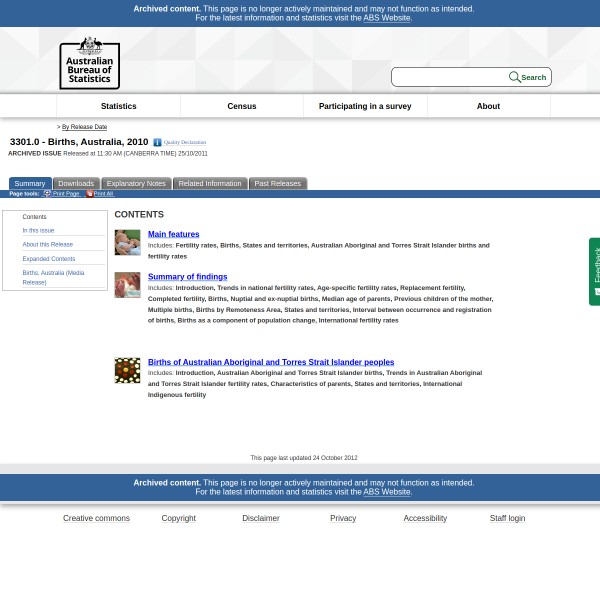Open the Feedback side tab
The width and height of the screenshot is (600, 600).
coord(595,270)
